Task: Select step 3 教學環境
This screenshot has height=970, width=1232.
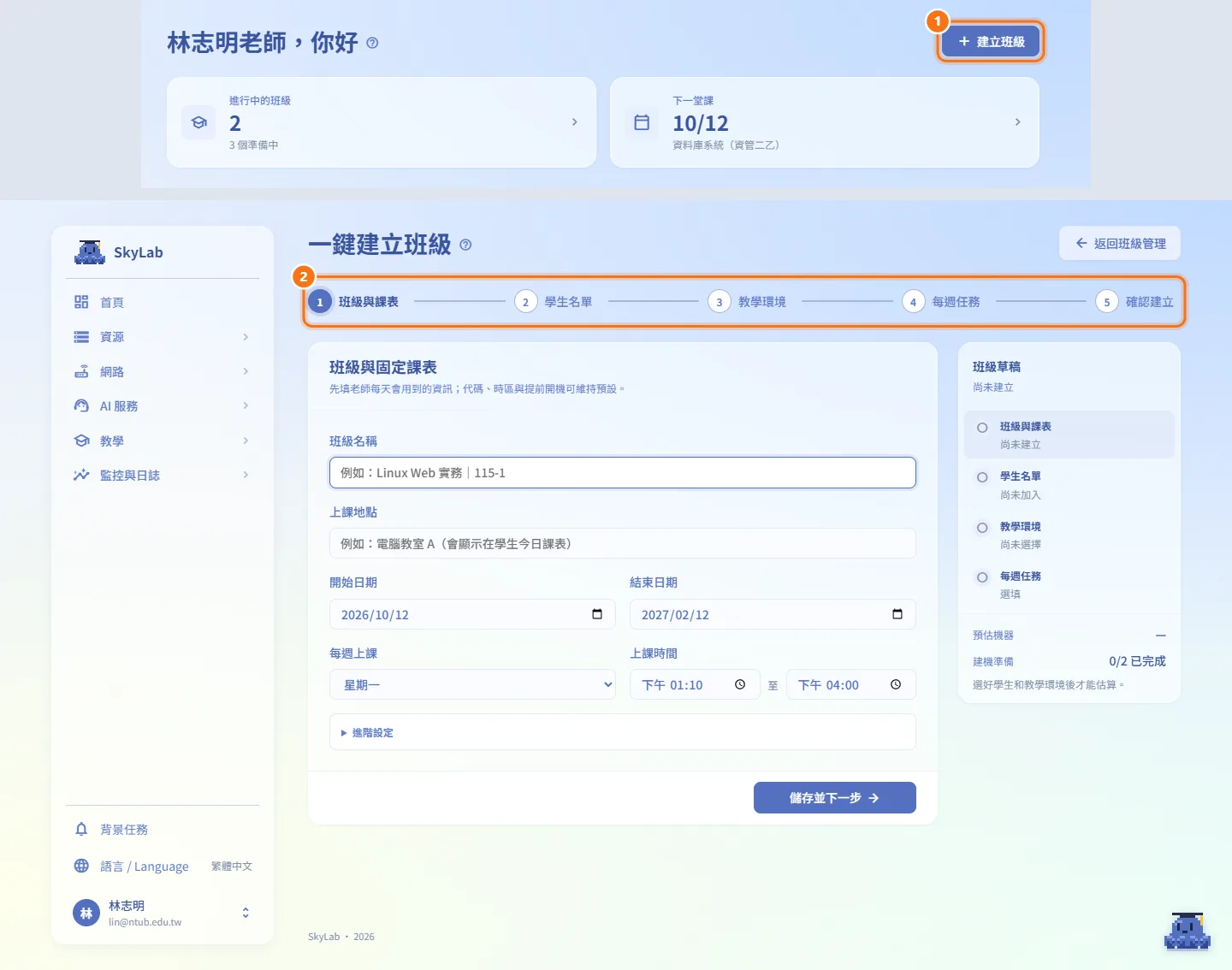Action: [x=748, y=302]
